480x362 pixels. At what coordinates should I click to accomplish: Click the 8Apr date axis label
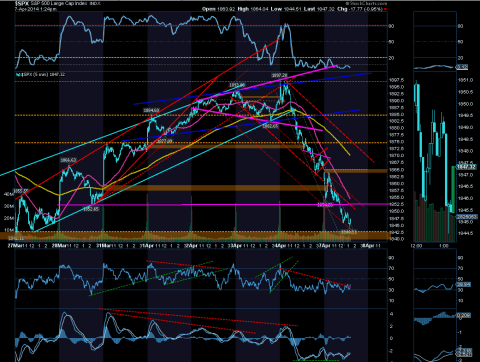367,246
